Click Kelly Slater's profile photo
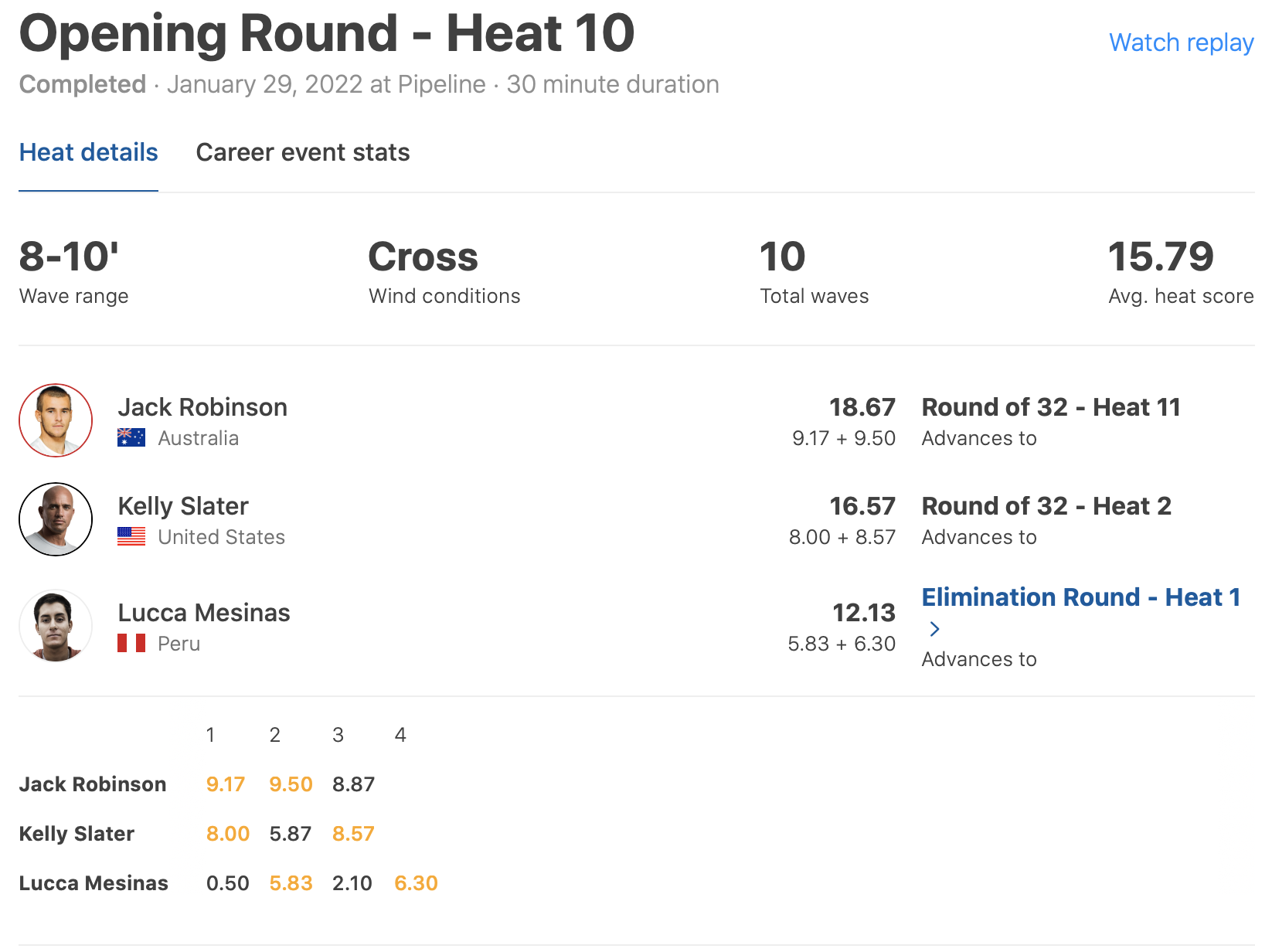 [56, 519]
